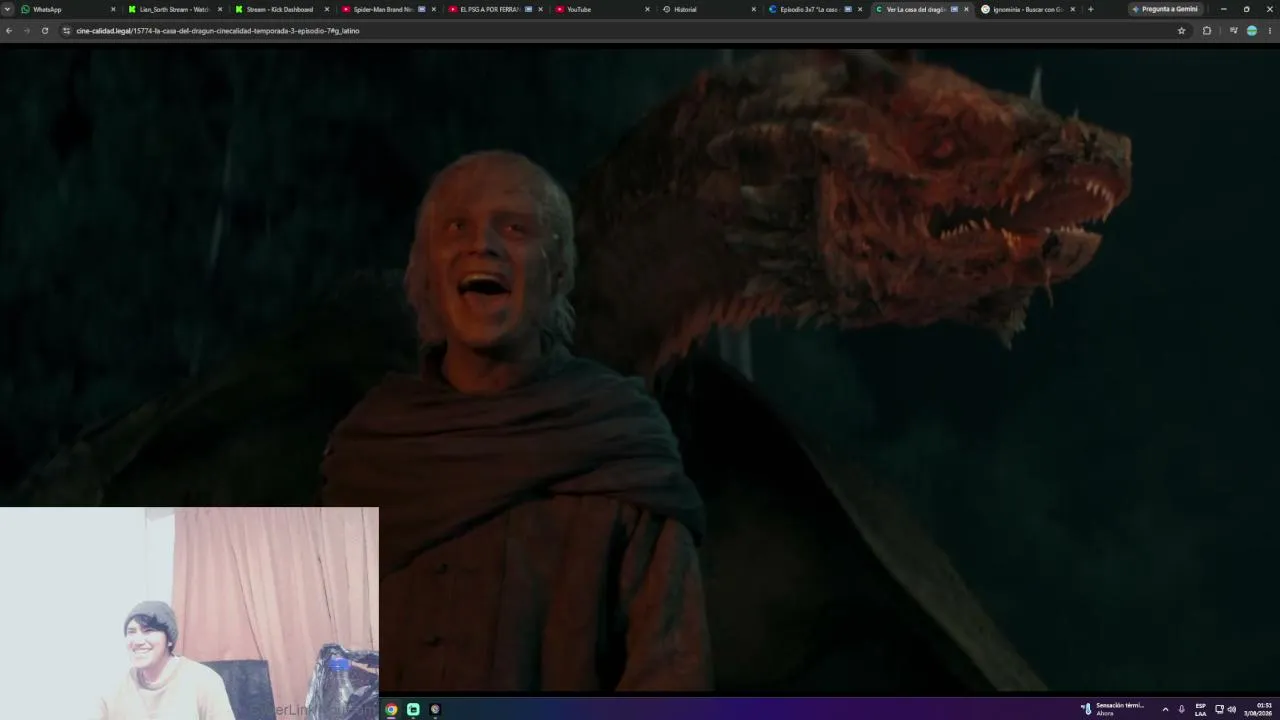This screenshot has height=720, width=1280.
Task: Switch to the YouTube tab
Action: [x=603, y=9]
